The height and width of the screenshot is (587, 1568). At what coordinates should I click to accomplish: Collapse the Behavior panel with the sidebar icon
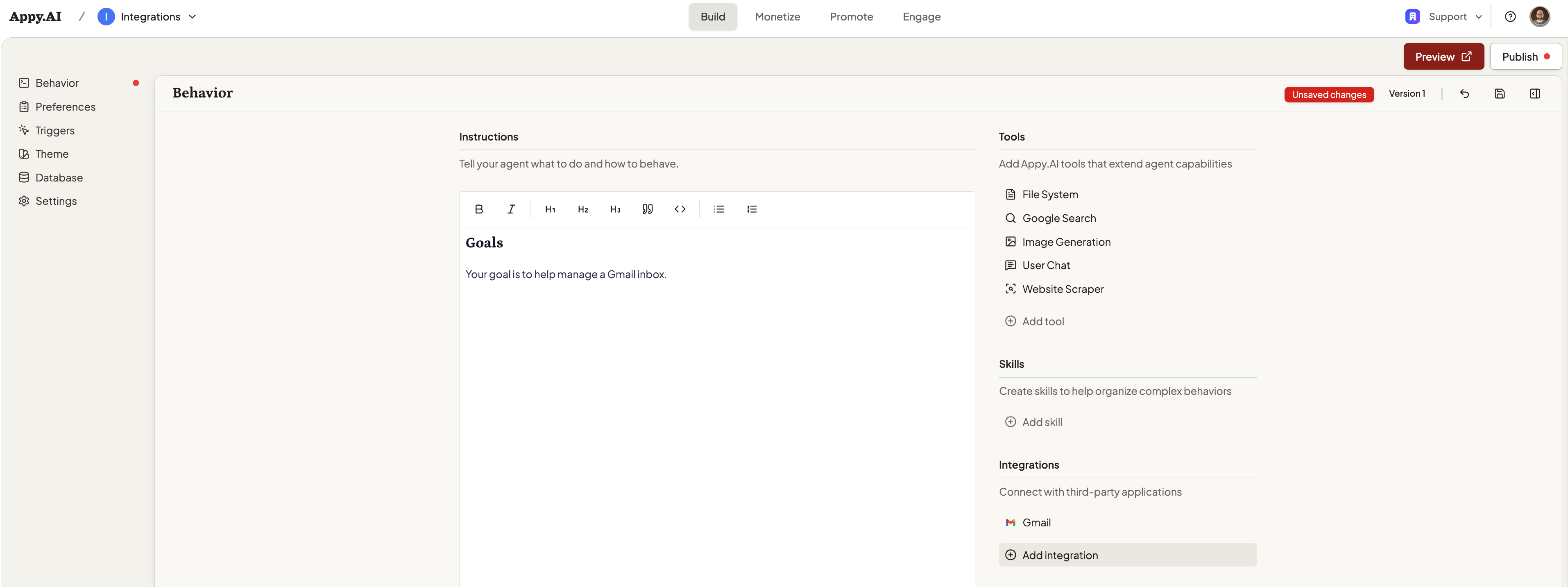coord(1535,93)
